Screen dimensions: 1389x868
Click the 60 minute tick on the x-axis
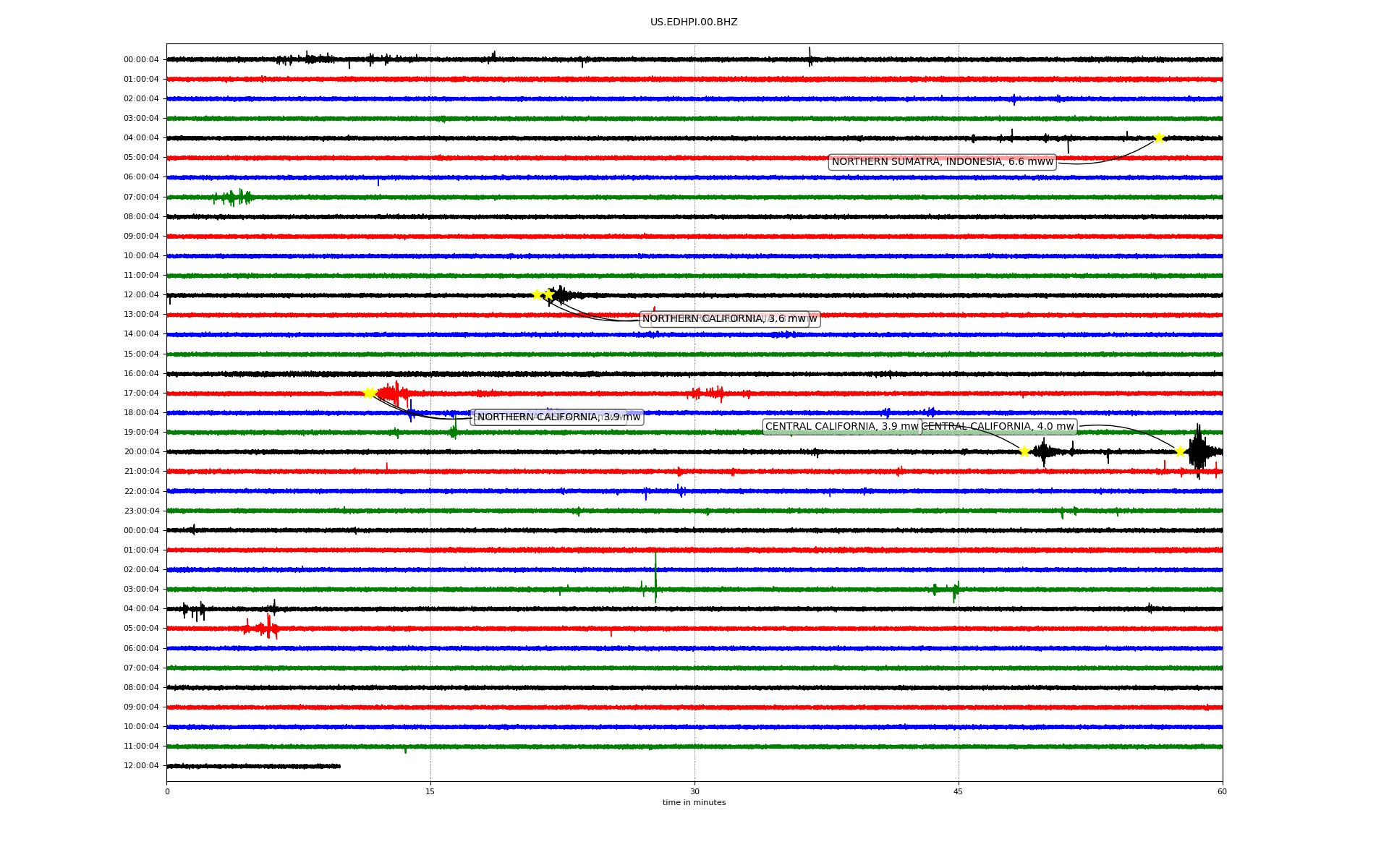click(1222, 791)
